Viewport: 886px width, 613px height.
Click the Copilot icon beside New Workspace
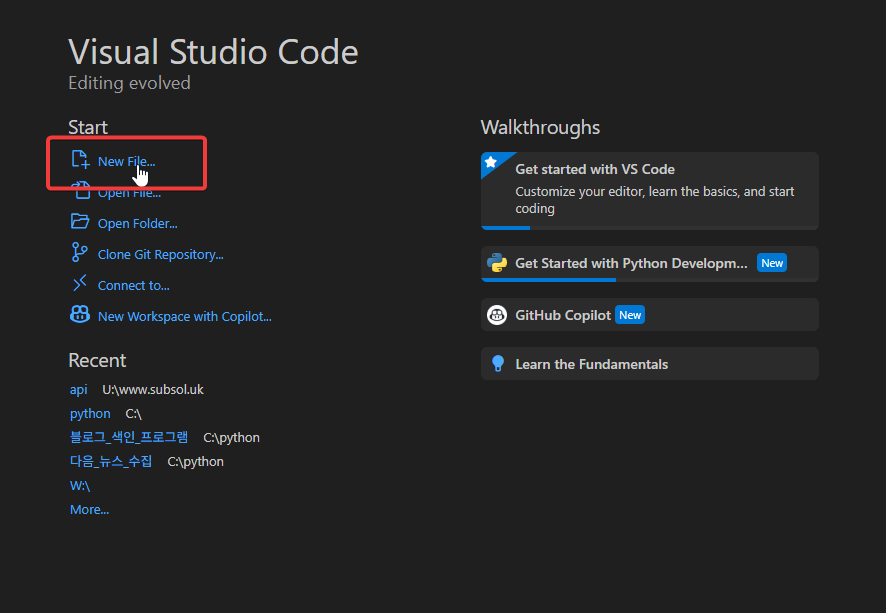(x=80, y=314)
